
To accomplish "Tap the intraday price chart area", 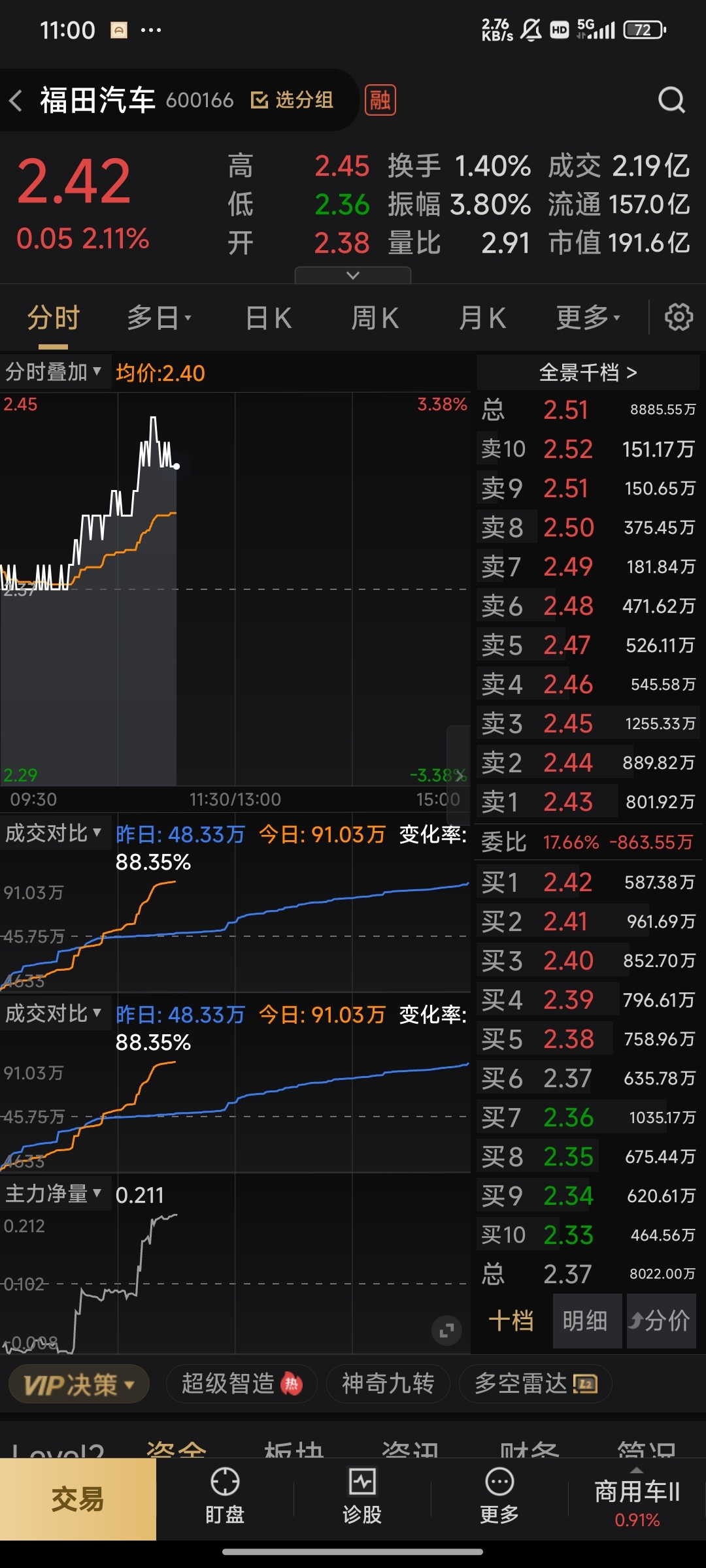I will [x=235, y=589].
